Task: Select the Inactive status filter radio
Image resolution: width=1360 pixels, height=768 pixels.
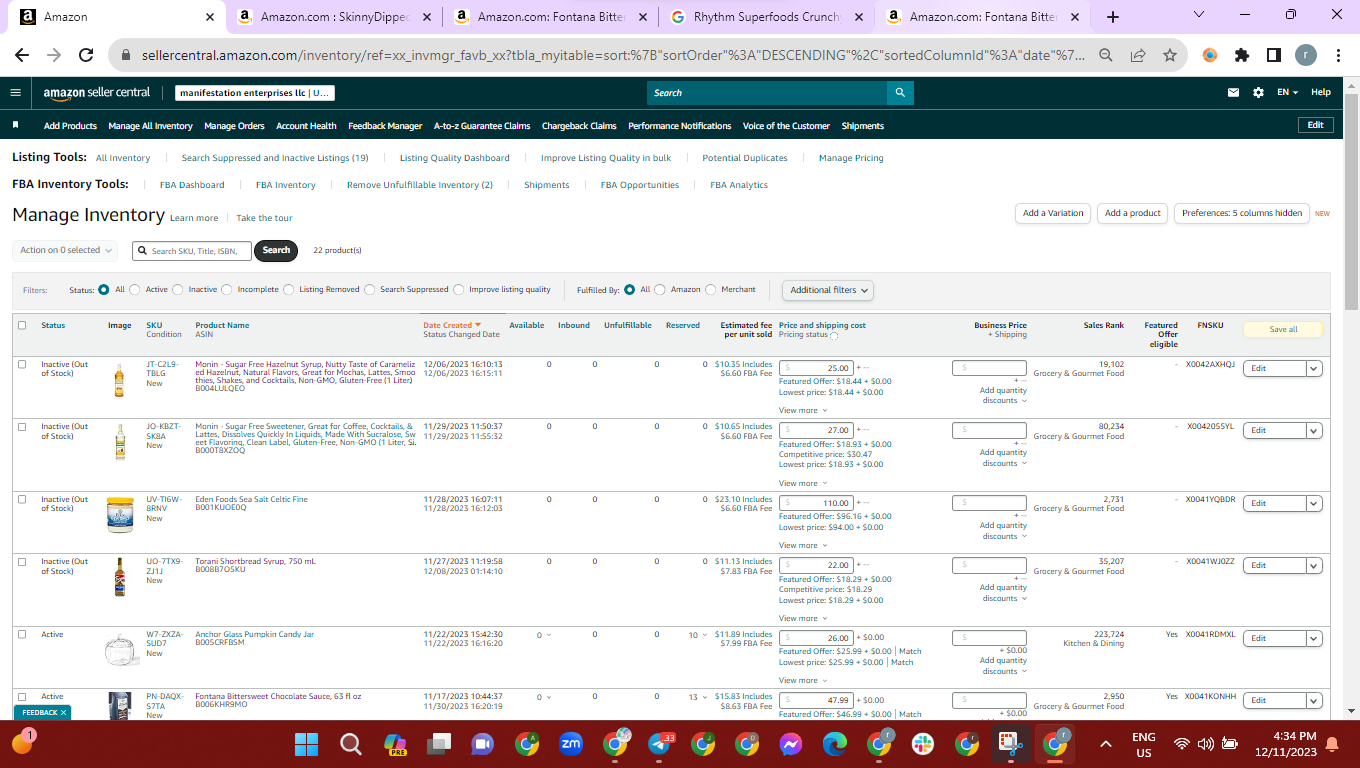Action: tap(178, 290)
